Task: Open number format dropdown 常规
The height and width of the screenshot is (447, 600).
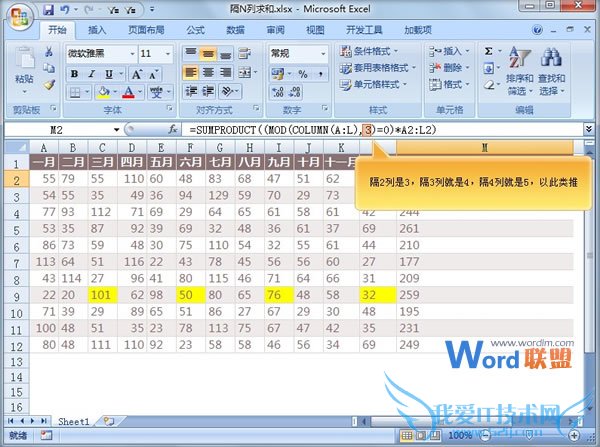Action: click(x=323, y=54)
